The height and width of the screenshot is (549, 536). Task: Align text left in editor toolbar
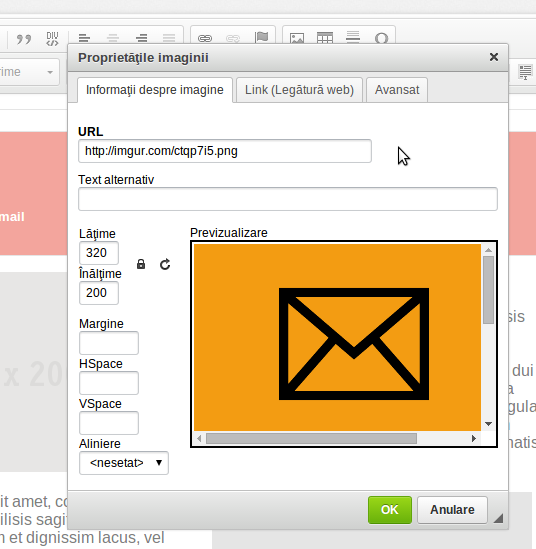point(84,38)
